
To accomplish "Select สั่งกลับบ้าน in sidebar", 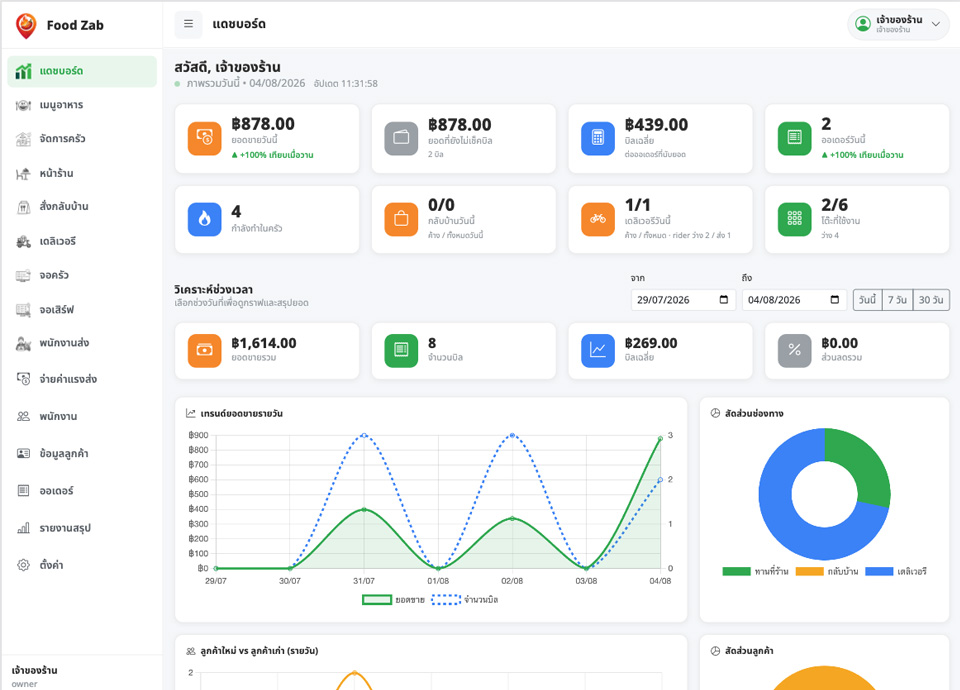I will click(x=82, y=207).
